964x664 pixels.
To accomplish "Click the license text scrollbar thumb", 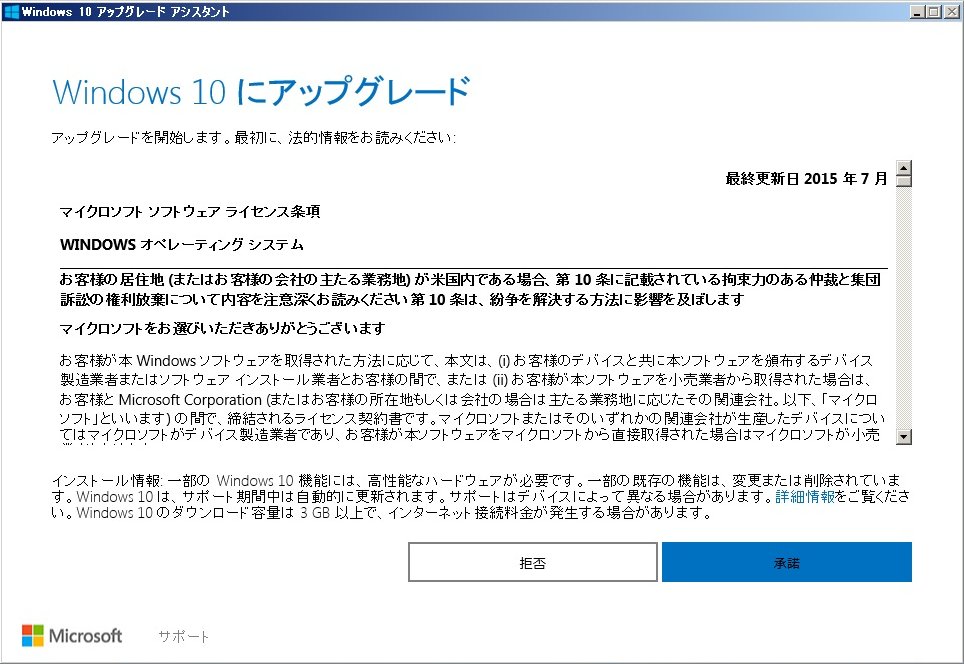I will pyautogui.click(x=903, y=181).
